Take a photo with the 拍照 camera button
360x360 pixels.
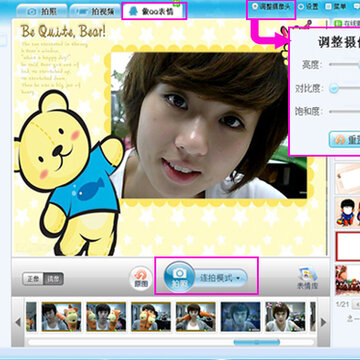click(179, 277)
